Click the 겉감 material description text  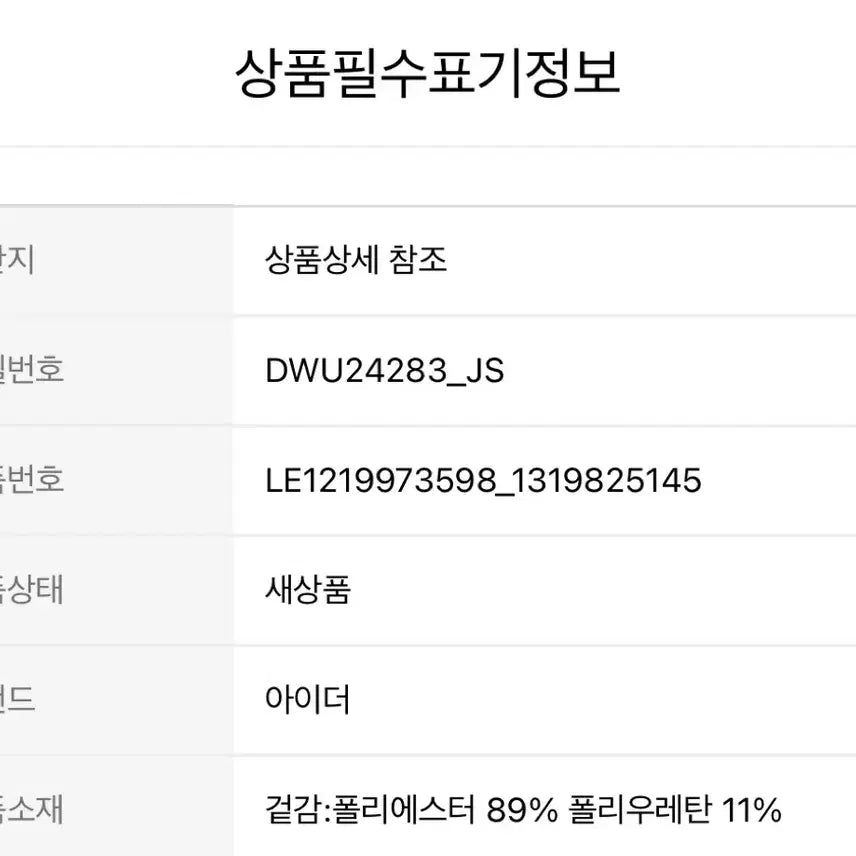523,809
